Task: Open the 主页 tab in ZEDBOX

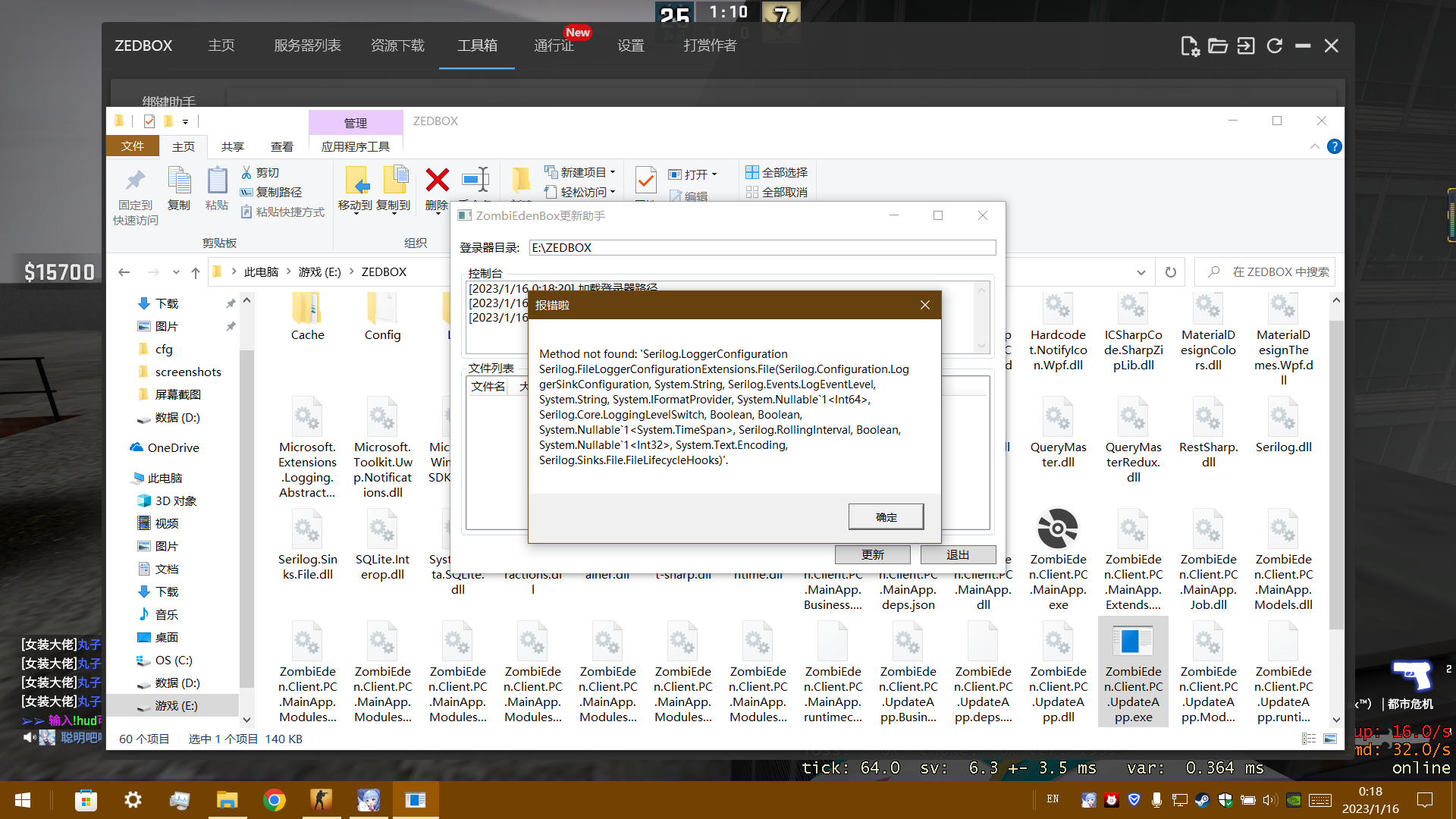Action: [221, 45]
